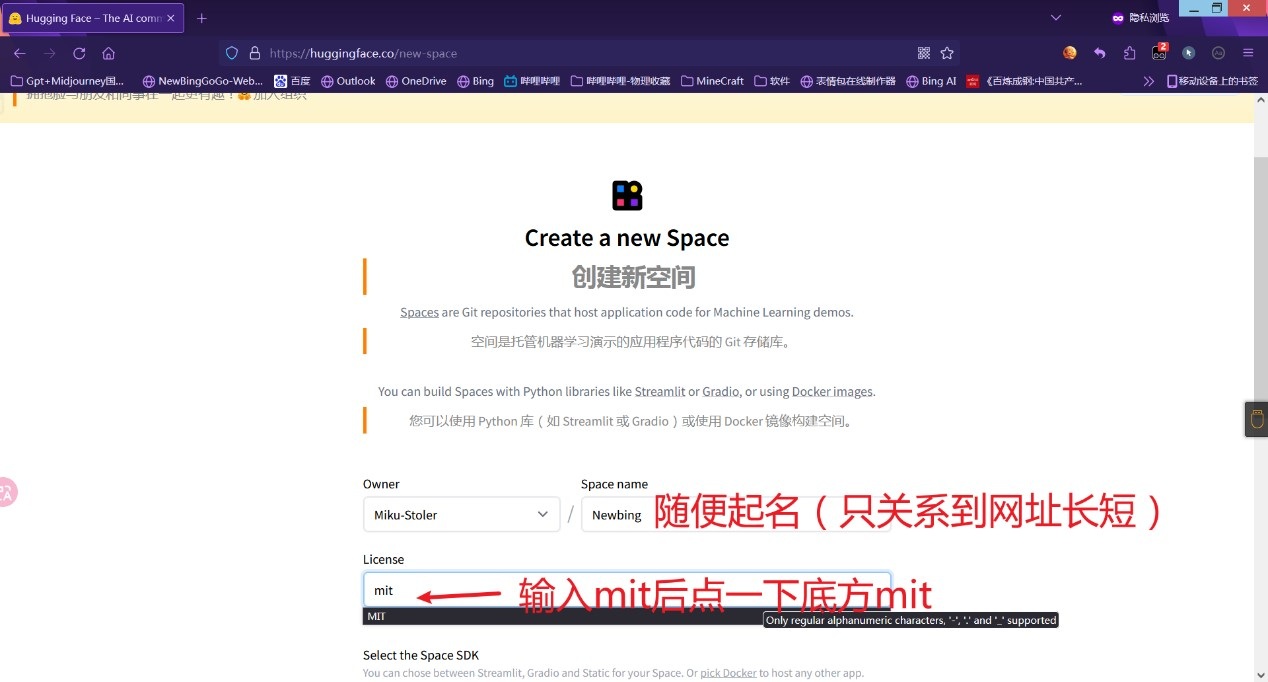The width and height of the screenshot is (1268, 682).
Task: Click the Hugging Face Spaces logo
Action: [627, 195]
